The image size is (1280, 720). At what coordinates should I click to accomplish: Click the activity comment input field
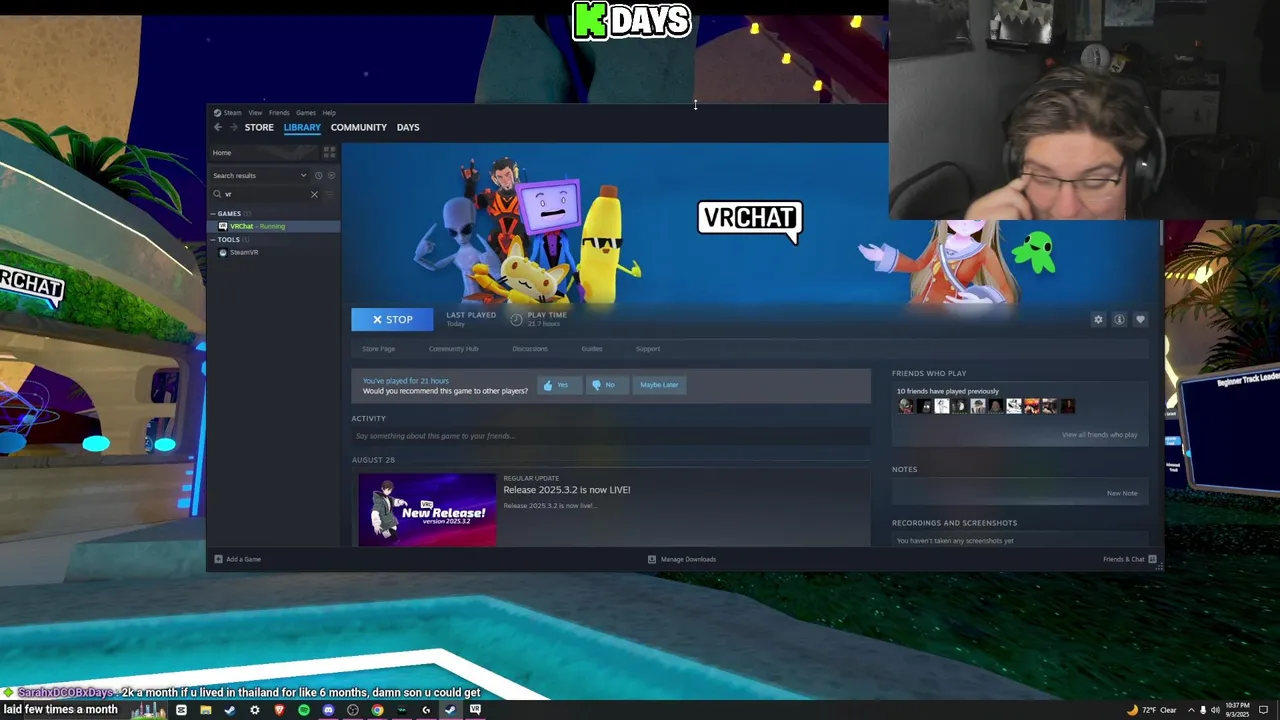[611, 436]
